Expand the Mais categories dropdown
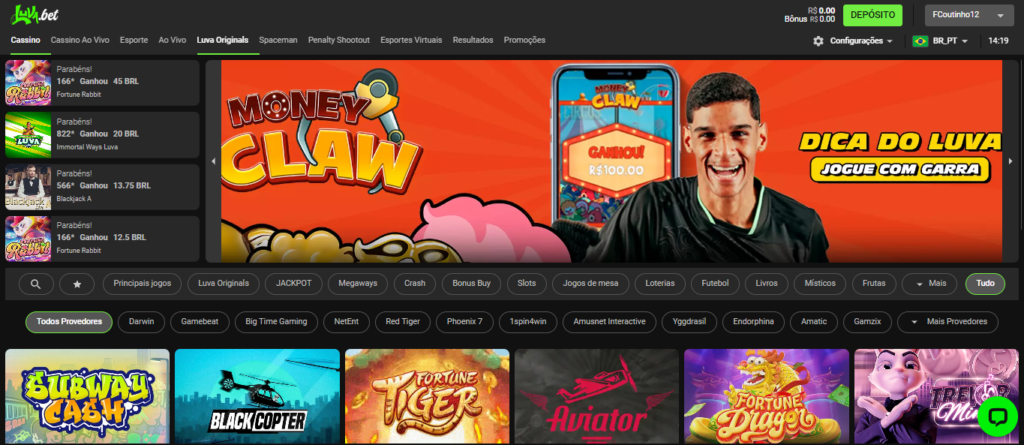This screenshot has height=445, width=1024. tap(929, 284)
